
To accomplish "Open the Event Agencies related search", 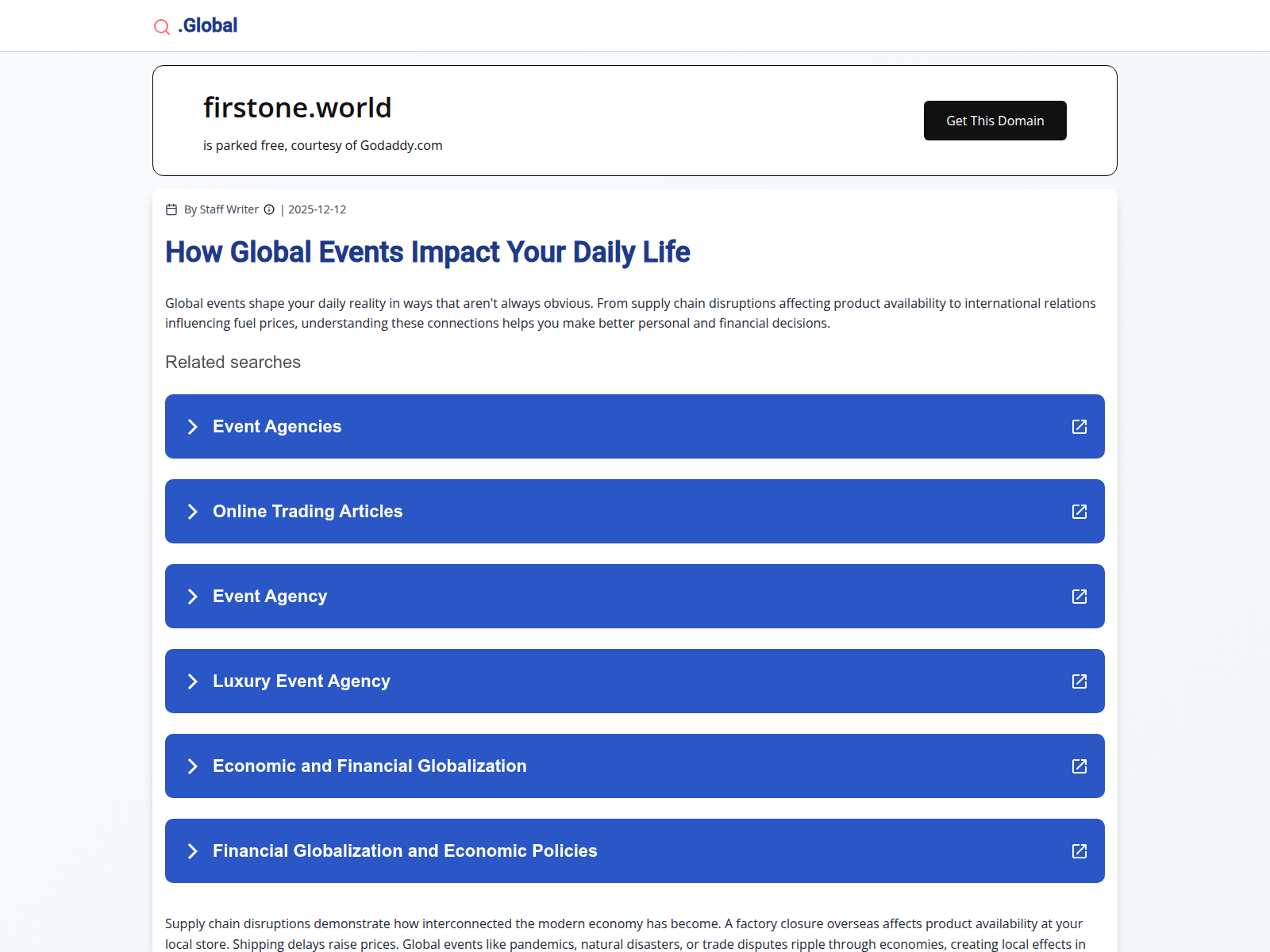I will coord(635,426).
